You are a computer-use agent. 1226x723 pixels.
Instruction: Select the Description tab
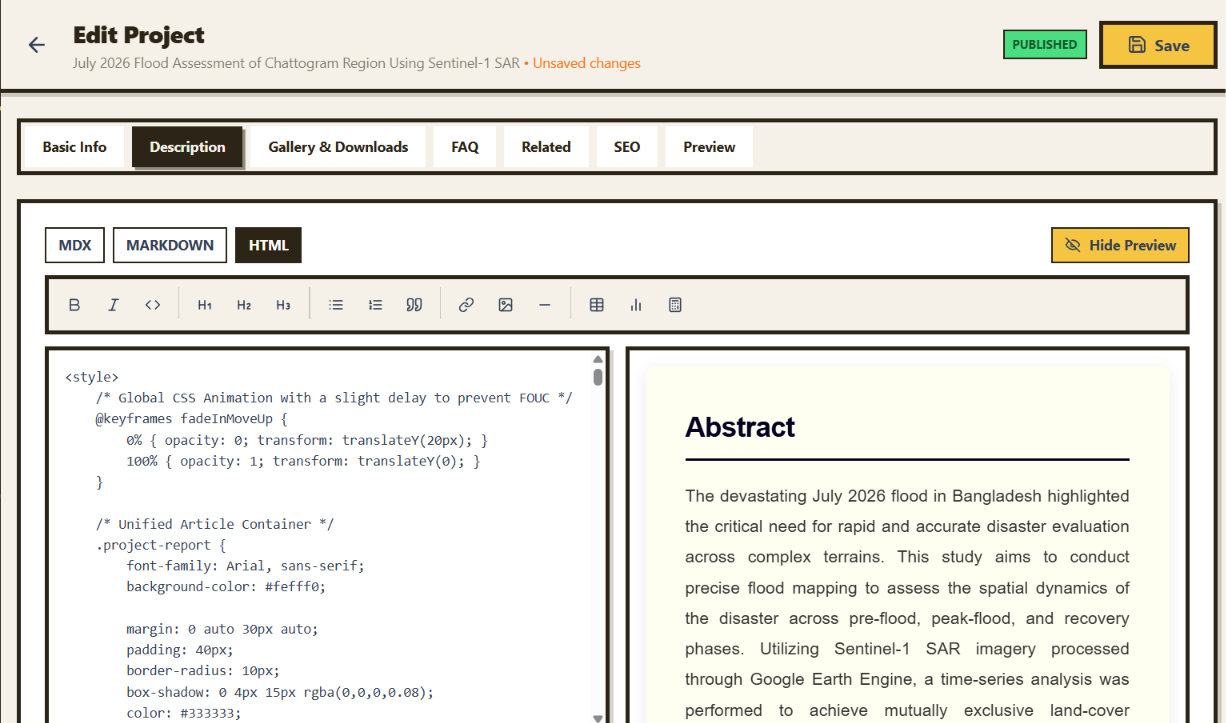(187, 147)
